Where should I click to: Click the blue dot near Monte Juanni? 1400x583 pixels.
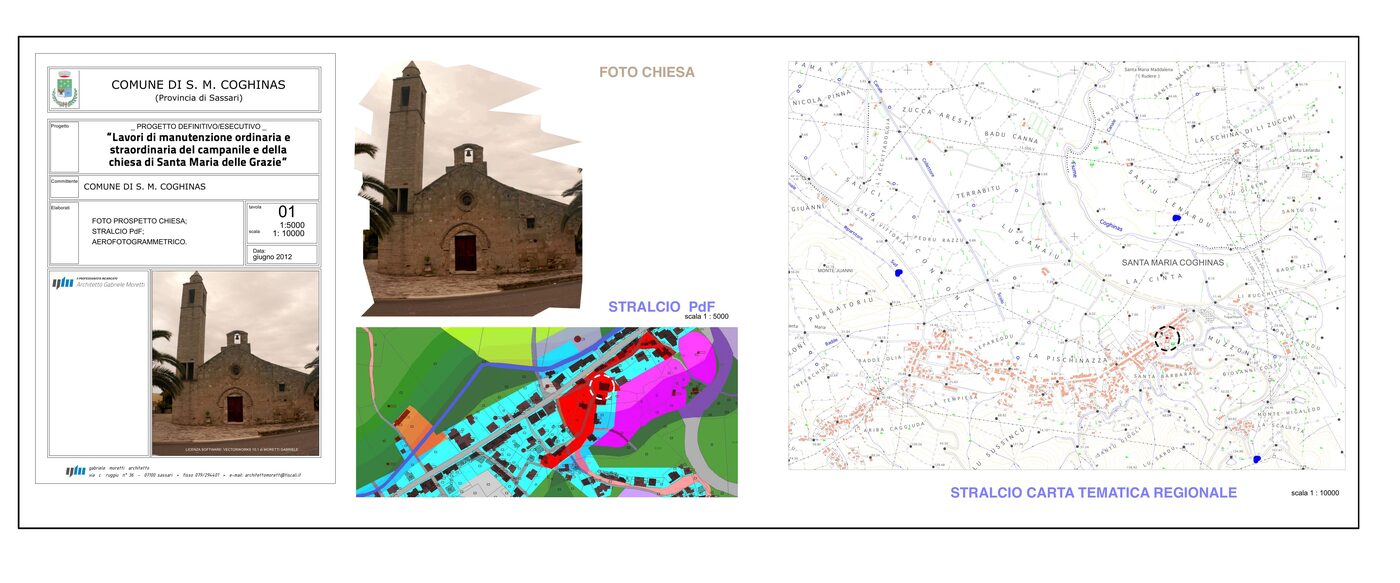tap(898, 271)
